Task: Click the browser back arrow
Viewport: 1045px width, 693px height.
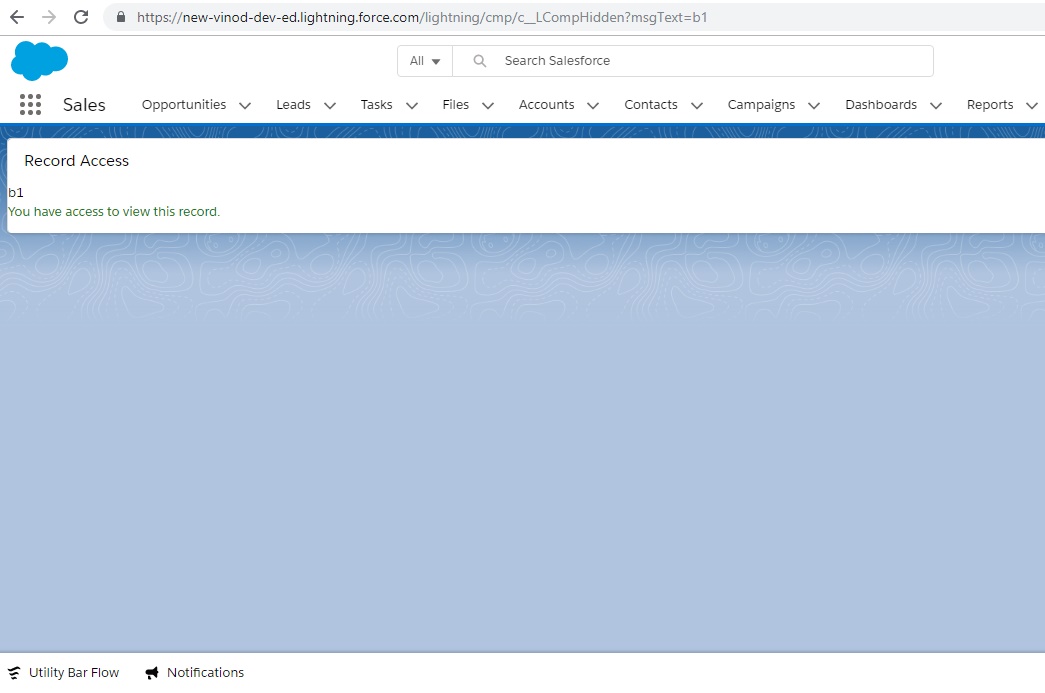Action: pyautogui.click(x=17, y=17)
